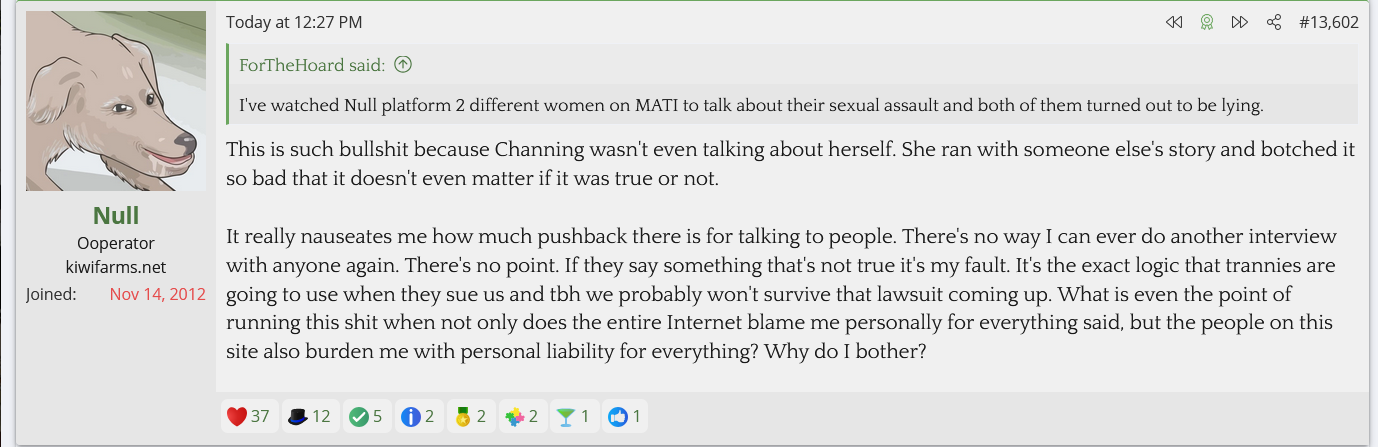Image resolution: width=1378 pixels, height=447 pixels.
Task: Click the 'Nov 14, 2012' join date
Action: point(158,294)
